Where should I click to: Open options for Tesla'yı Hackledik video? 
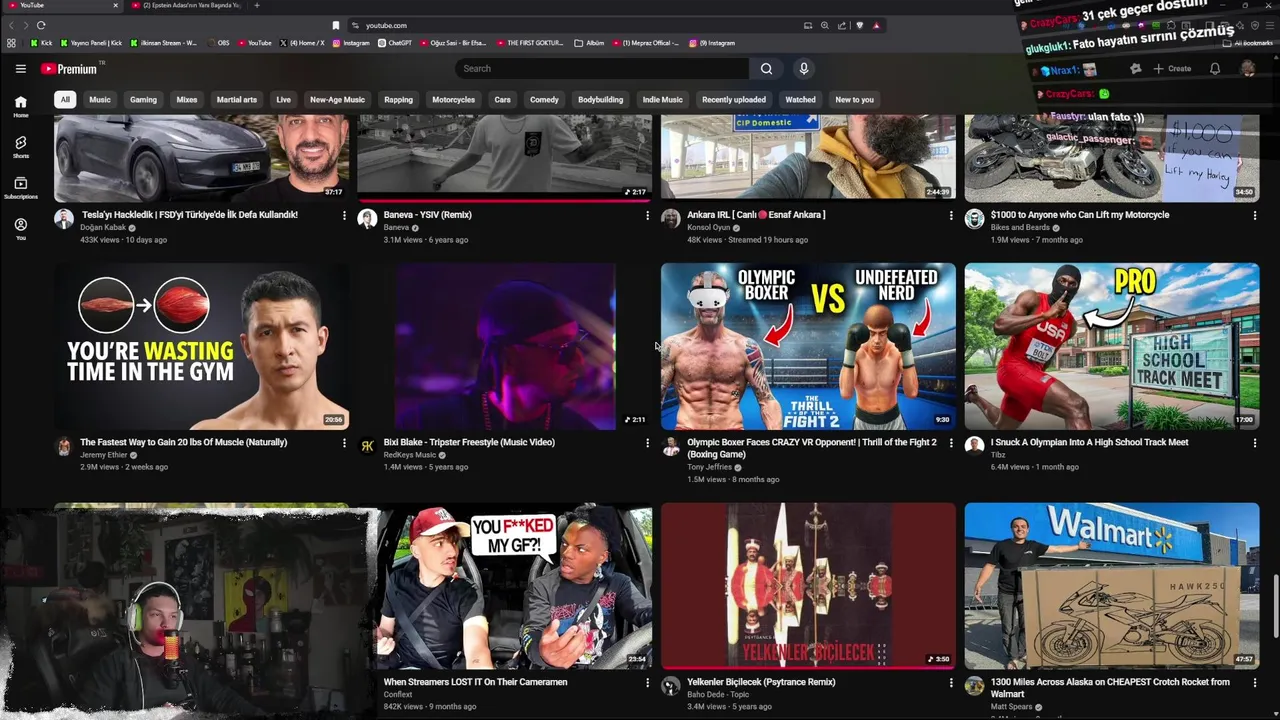click(x=344, y=215)
